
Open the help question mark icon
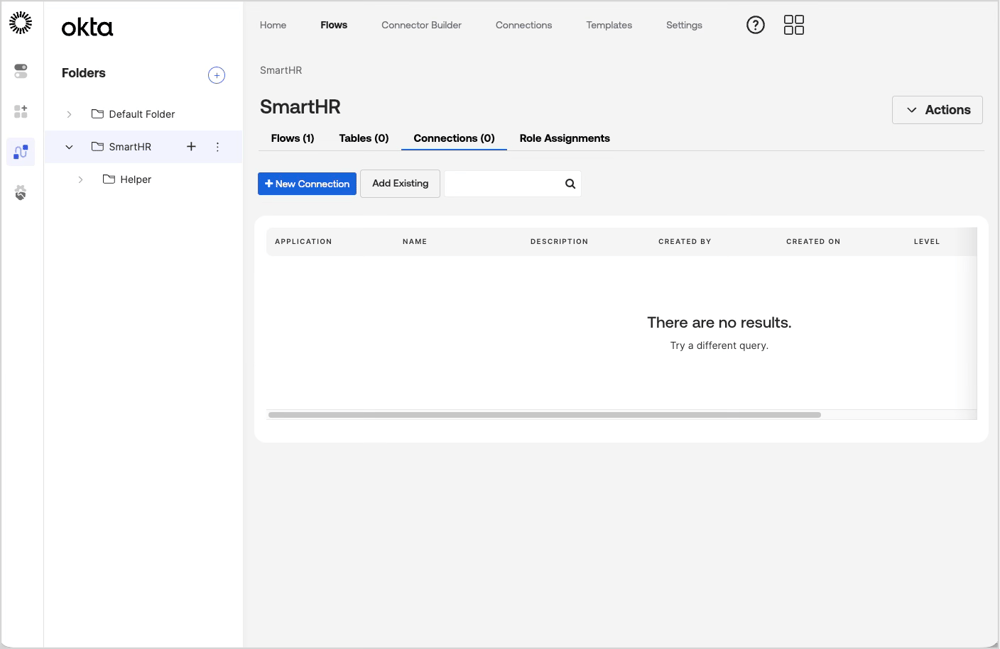pos(756,25)
